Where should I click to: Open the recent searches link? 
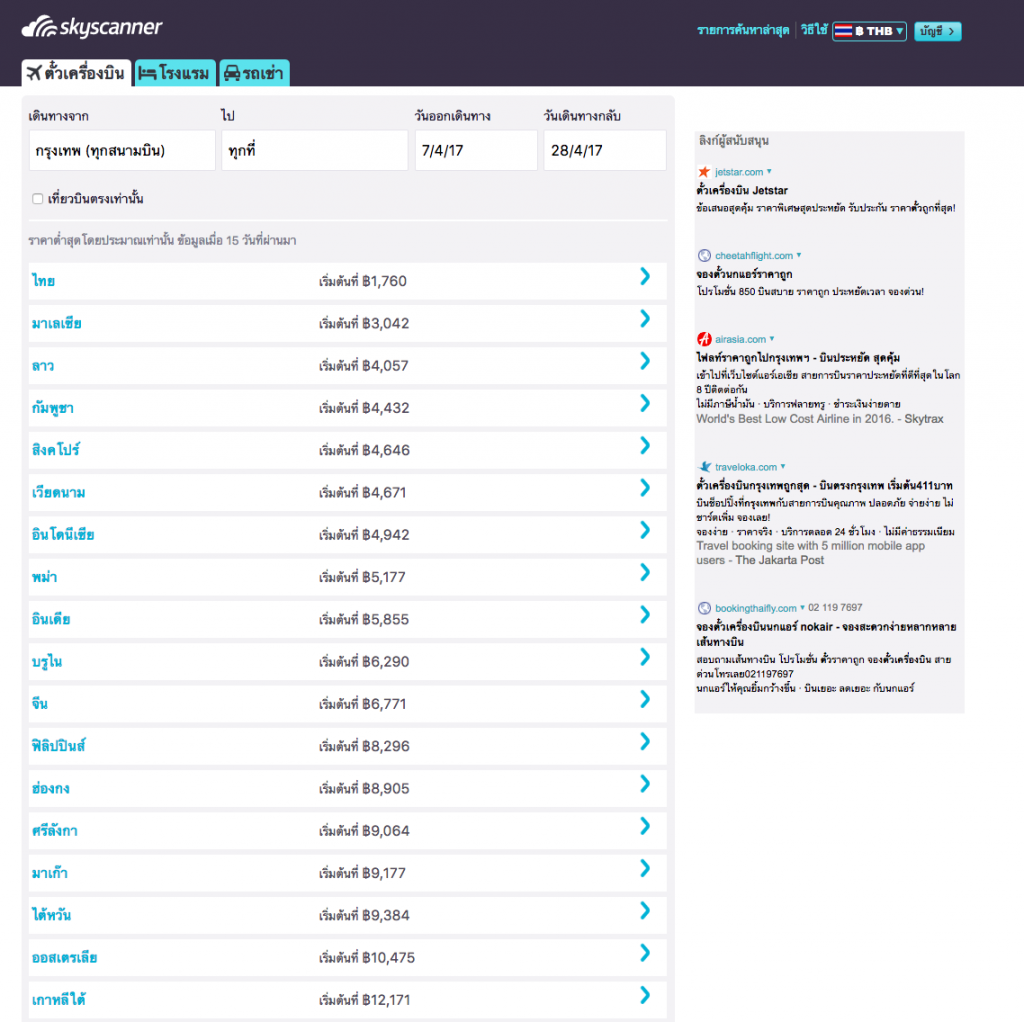pos(743,31)
